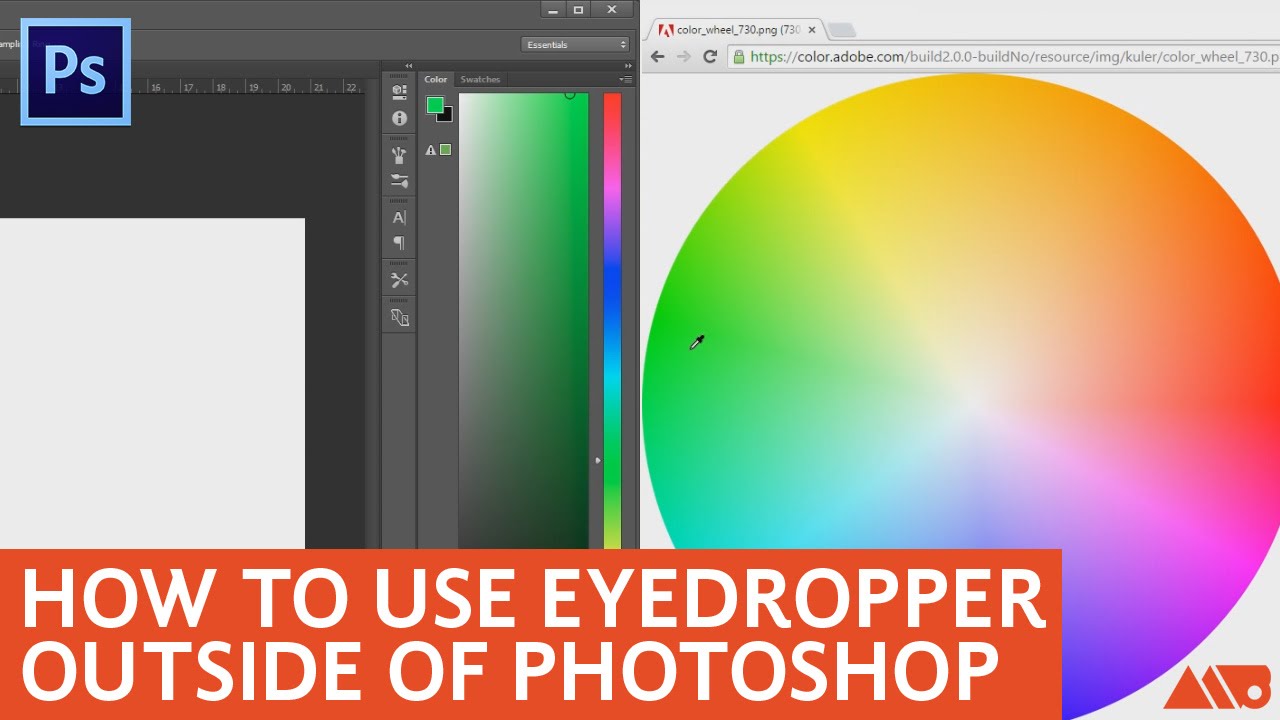Image resolution: width=1280 pixels, height=720 pixels.
Task: Expand the collapsed icon panel dock
Action: pyautogui.click(x=408, y=66)
